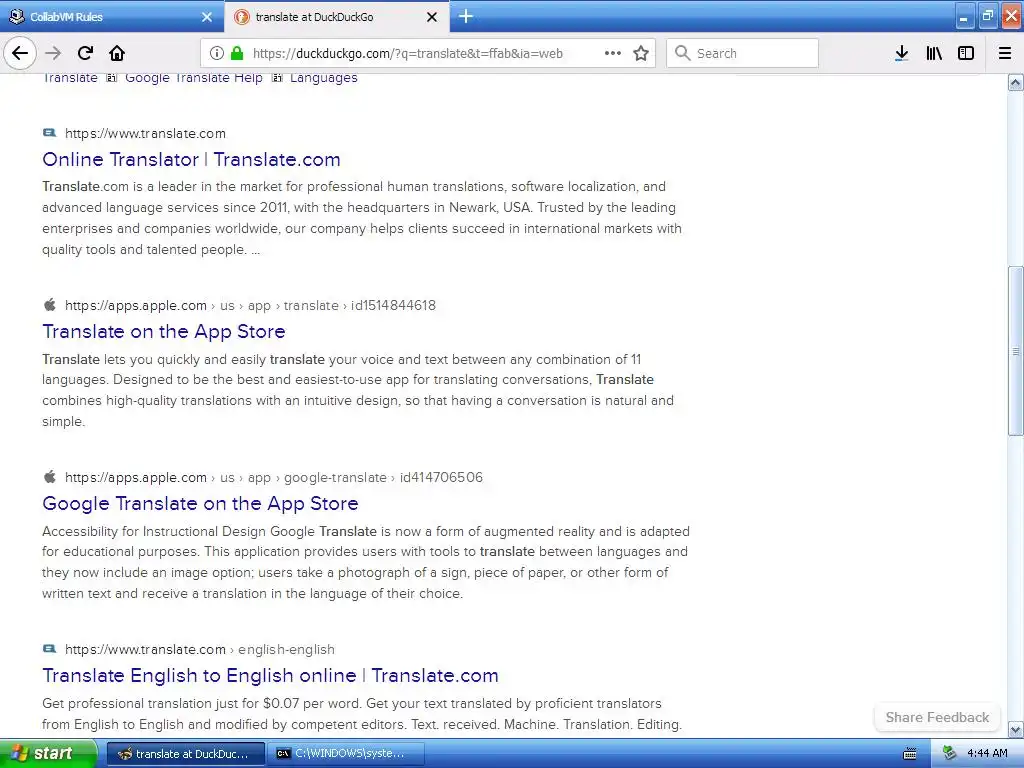Send feedback via Share Feedback button
Screen dimensions: 1024x768
point(937,717)
